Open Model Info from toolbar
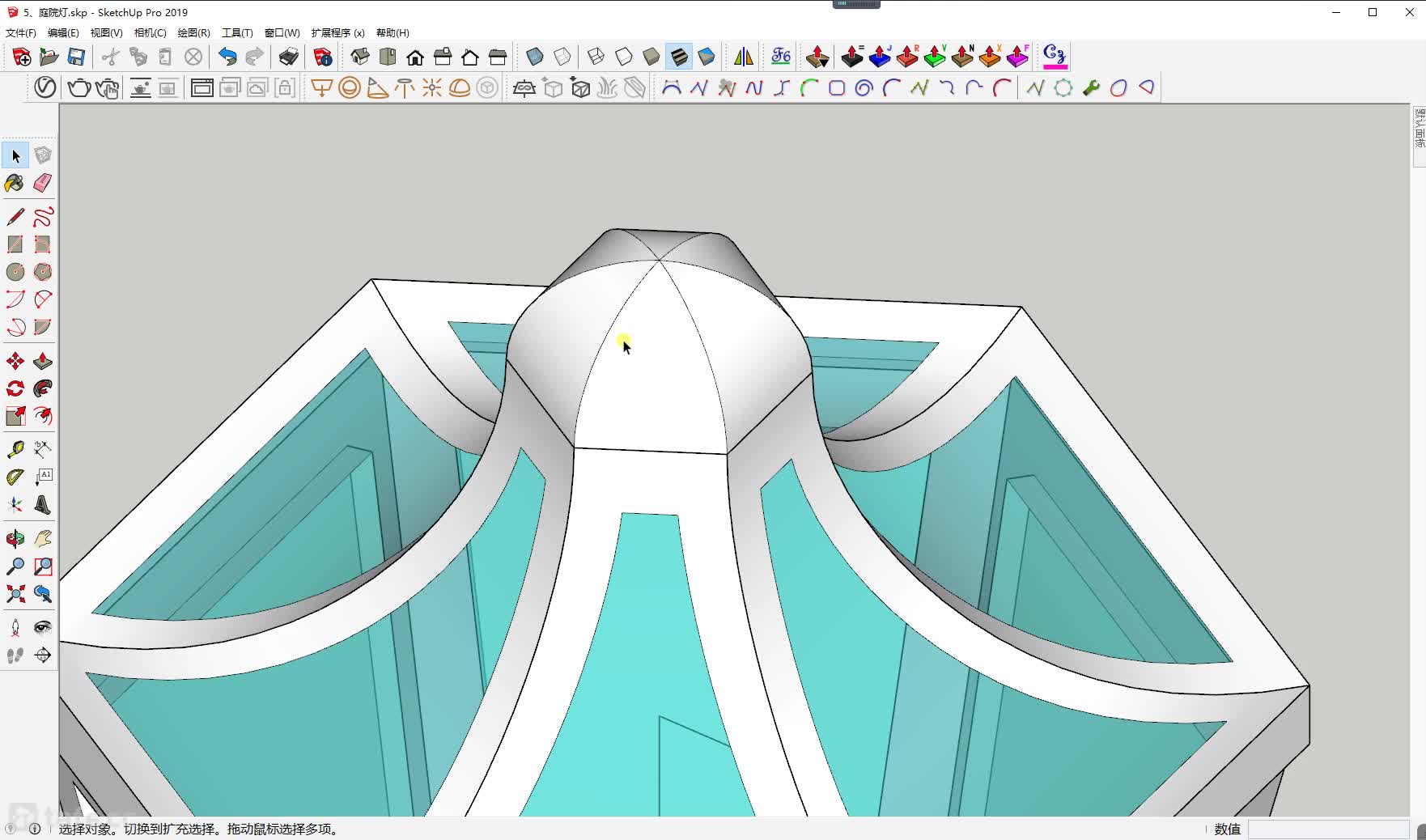The height and width of the screenshot is (840, 1426). point(323,57)
